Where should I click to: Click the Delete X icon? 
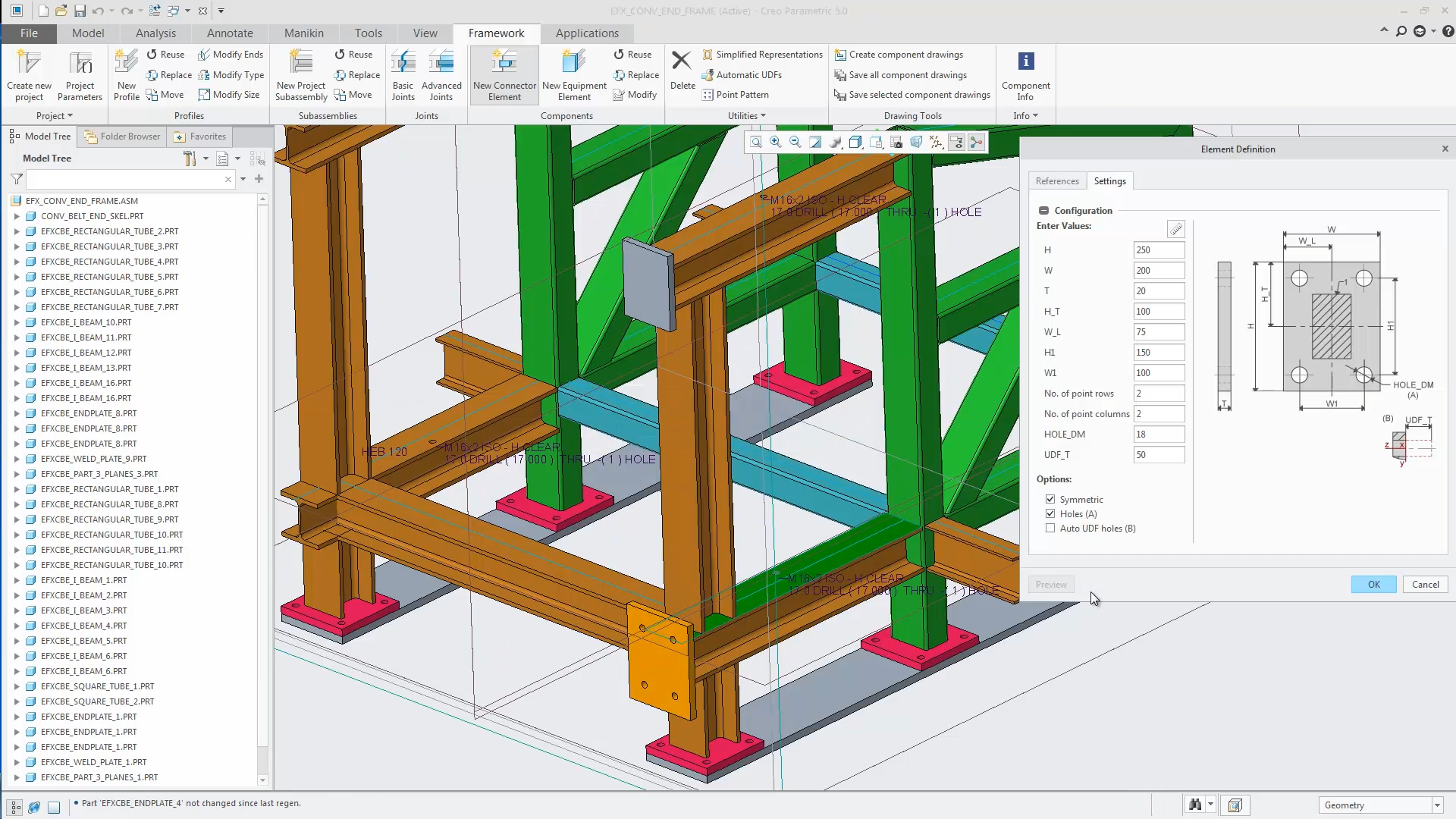pos(682,61)
